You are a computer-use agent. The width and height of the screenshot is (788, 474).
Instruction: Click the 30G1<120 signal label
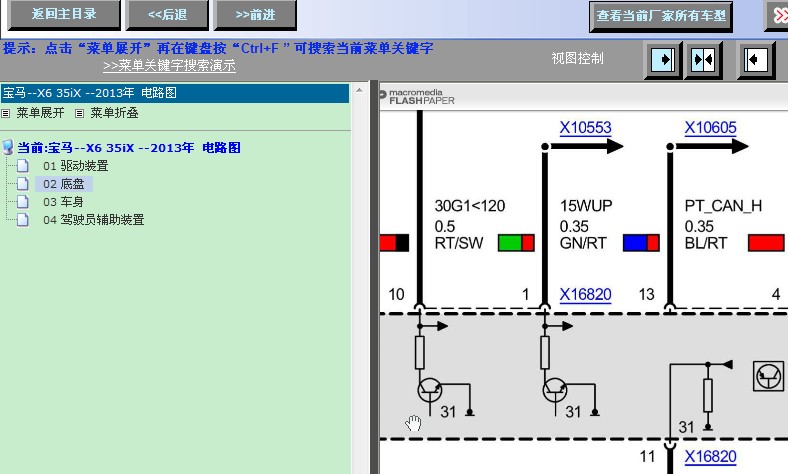click(x=470, y=206)
